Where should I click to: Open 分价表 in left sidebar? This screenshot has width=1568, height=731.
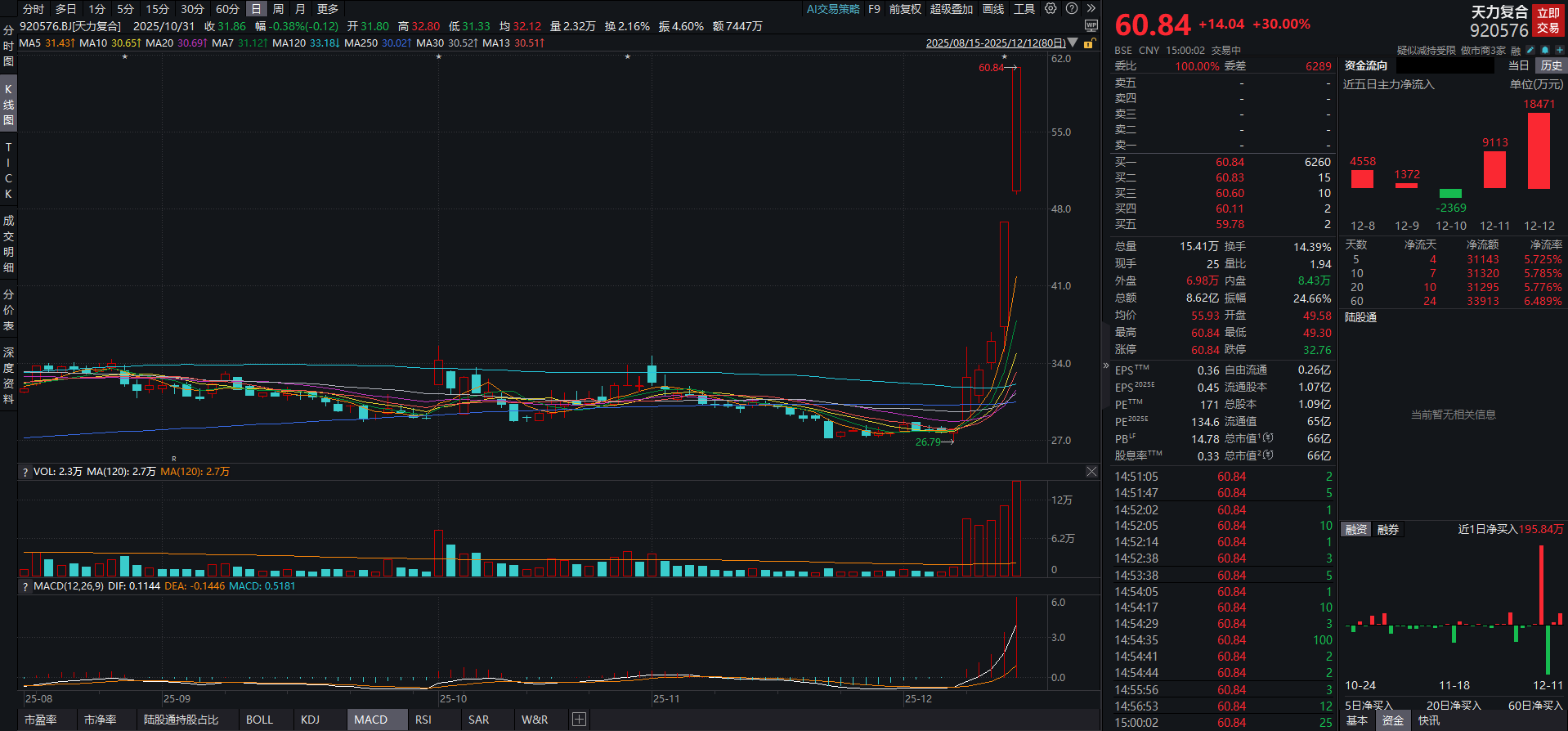tap(8, 310)
